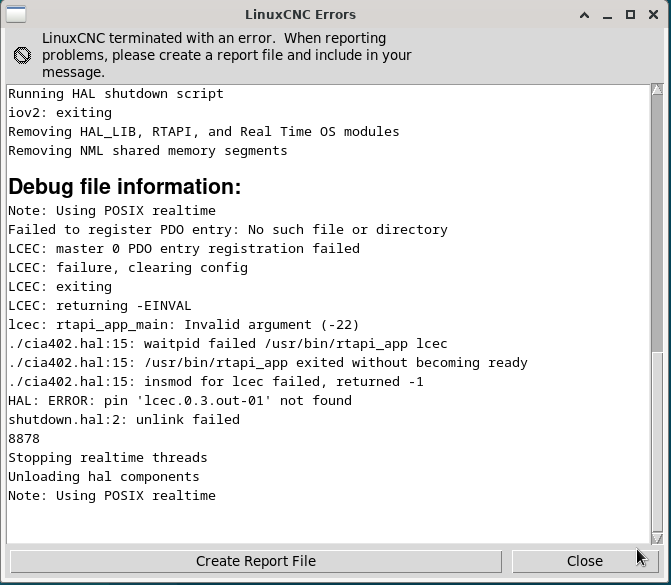
Task: Click the 'Debug file information:' heading
Action: tap(125, 187)
